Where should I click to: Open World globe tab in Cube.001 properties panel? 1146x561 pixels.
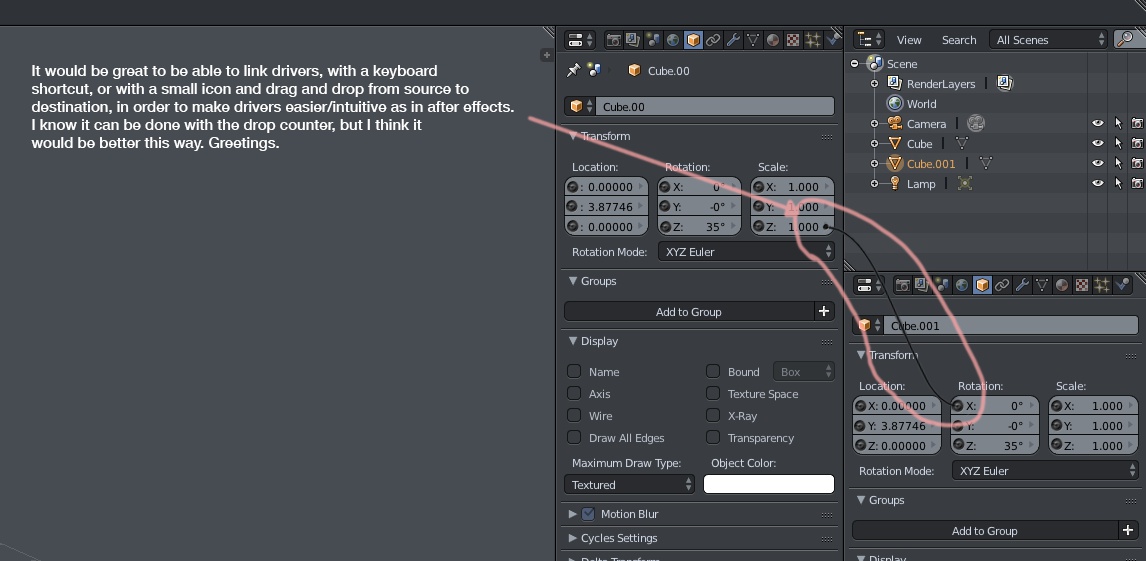962,285
